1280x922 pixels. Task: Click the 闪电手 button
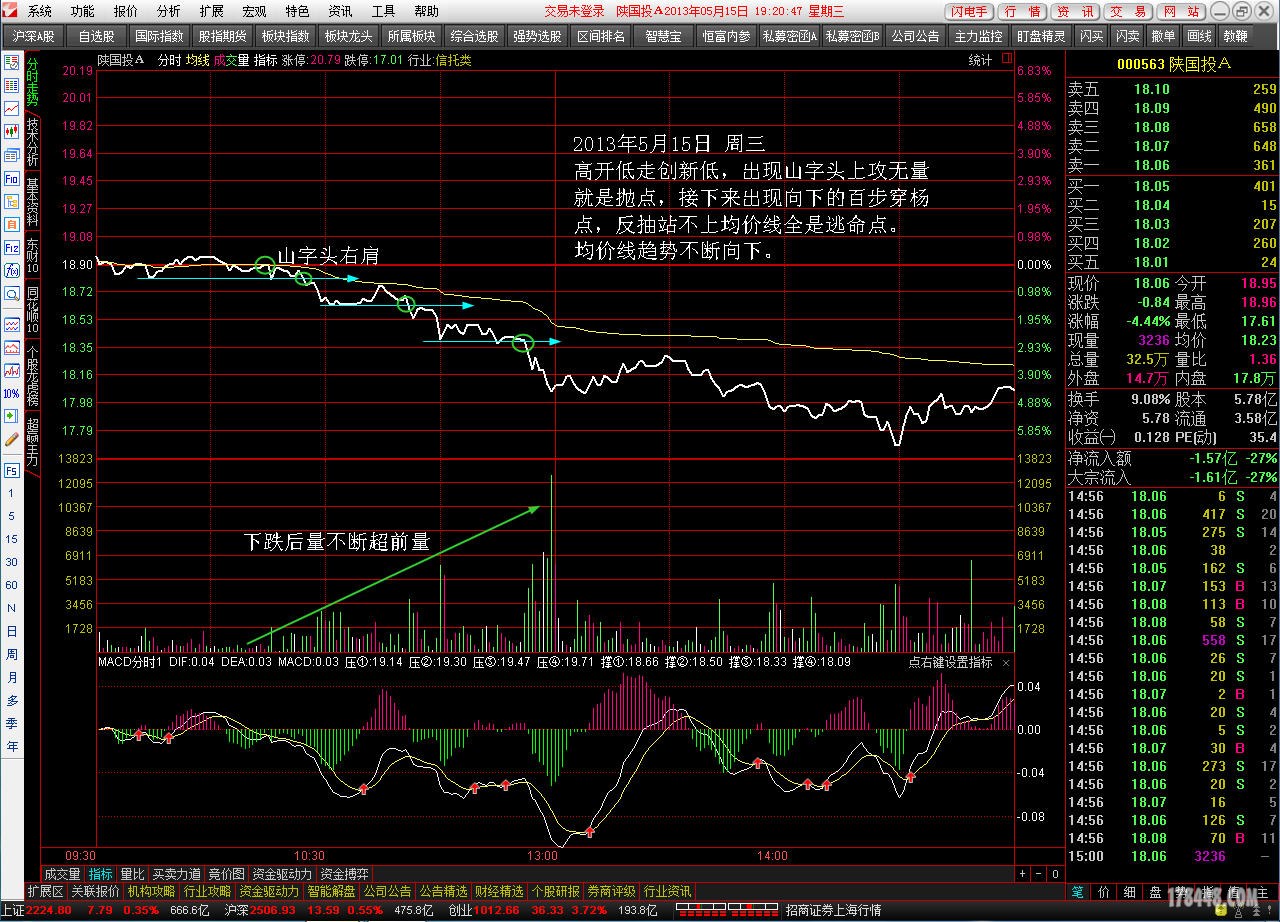click(x=969, y=12)
